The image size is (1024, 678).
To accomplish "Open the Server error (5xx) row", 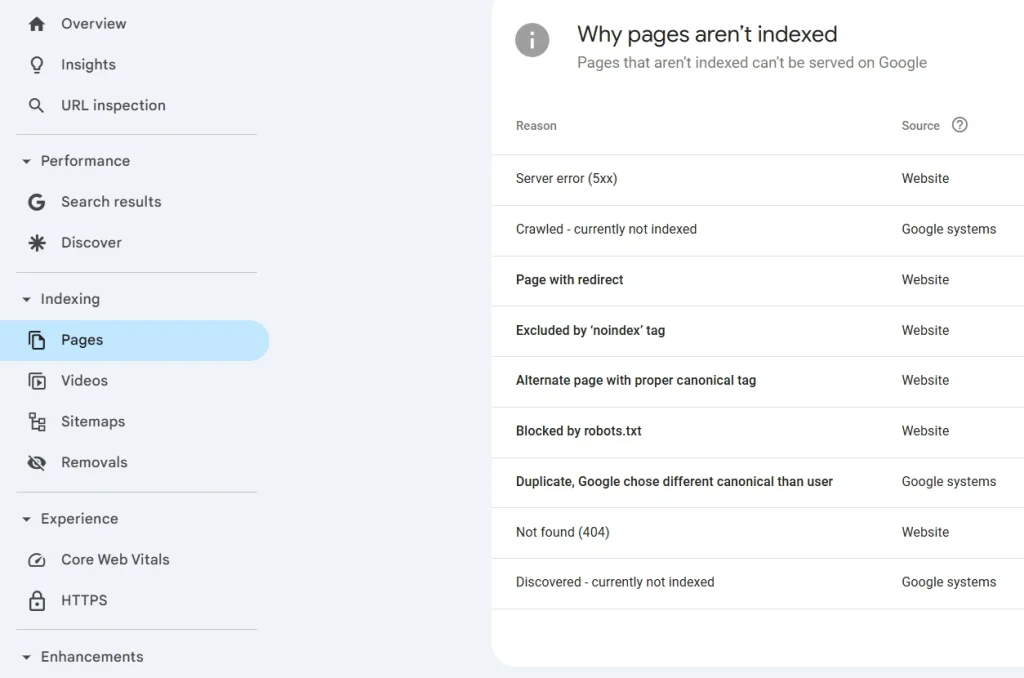I will coord(566,179).
